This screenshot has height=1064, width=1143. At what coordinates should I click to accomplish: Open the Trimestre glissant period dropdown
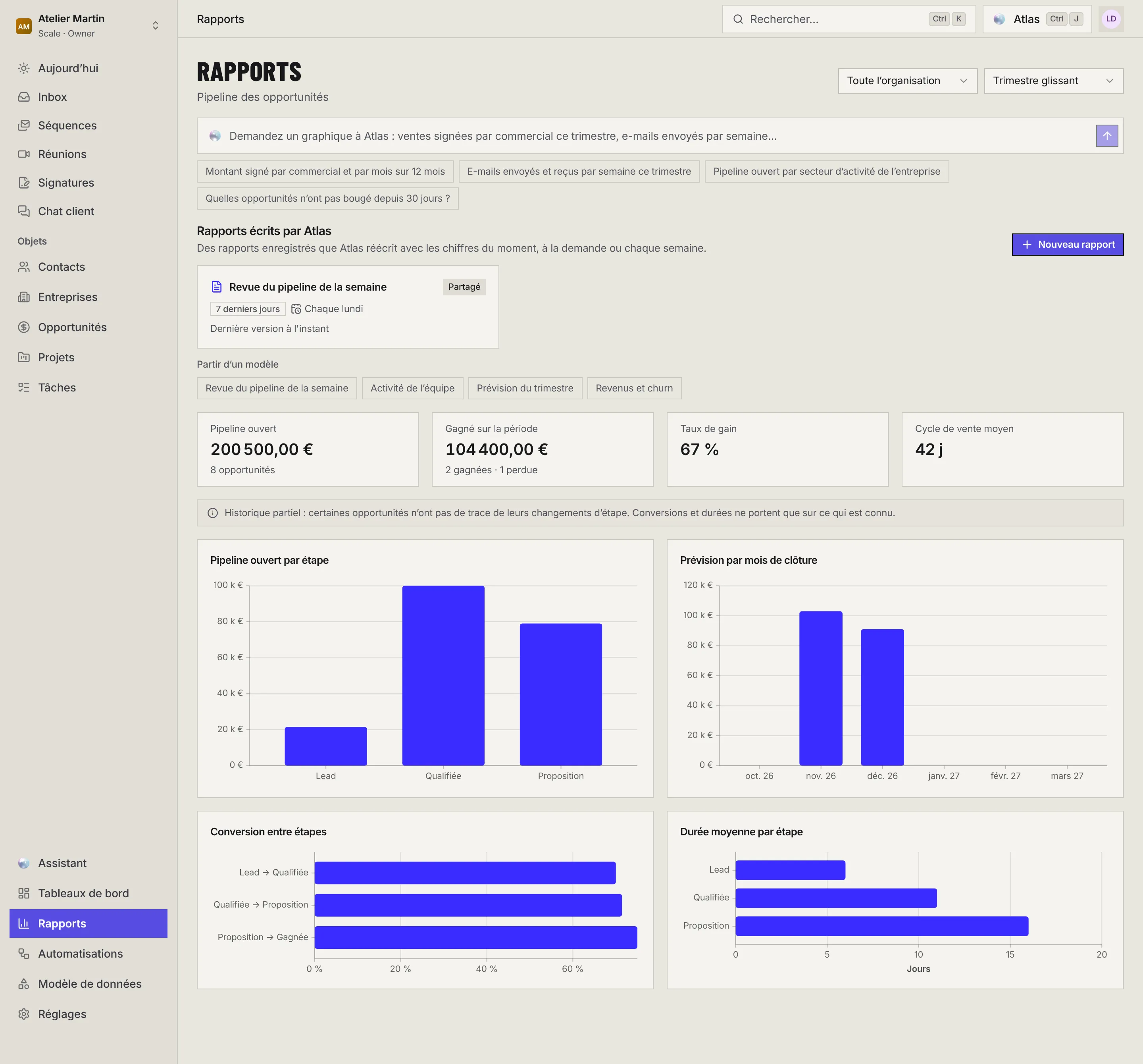pos(1053,81)
